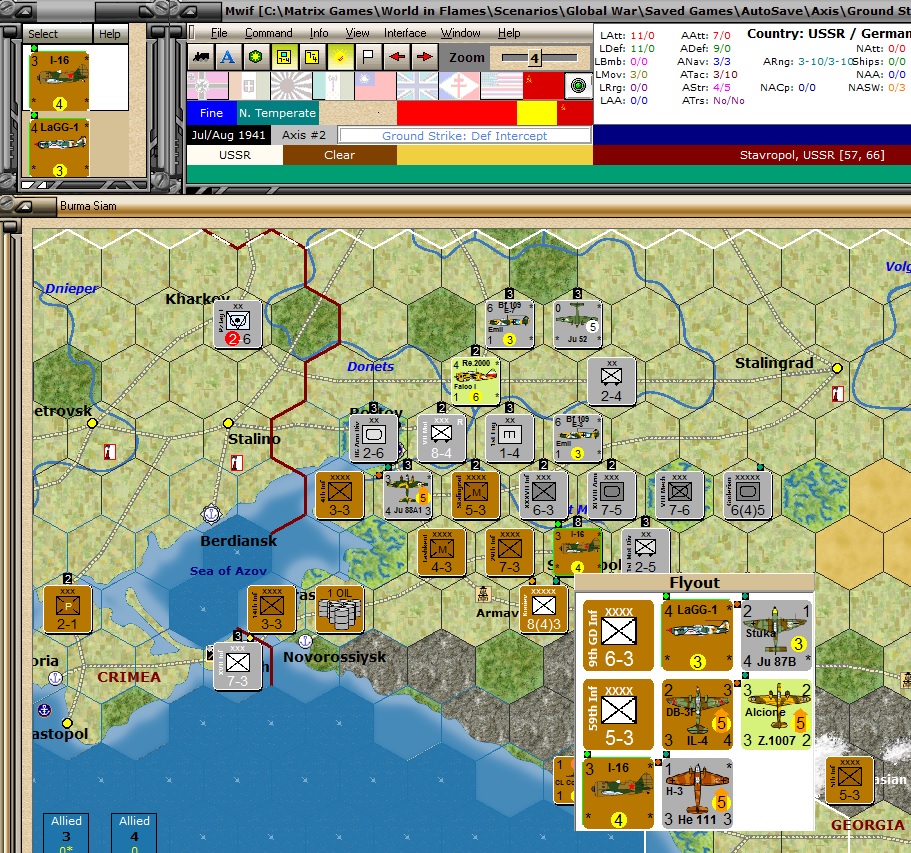Adjust the Zoom slider handle

[534, 58]
